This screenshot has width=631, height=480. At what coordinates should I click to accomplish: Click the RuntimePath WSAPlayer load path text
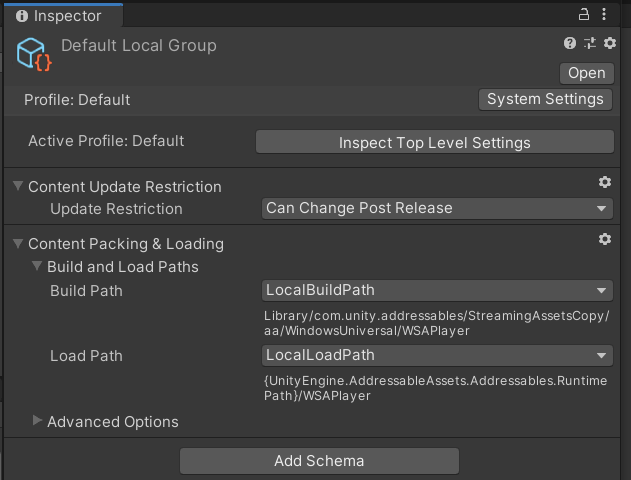[435, 388]
